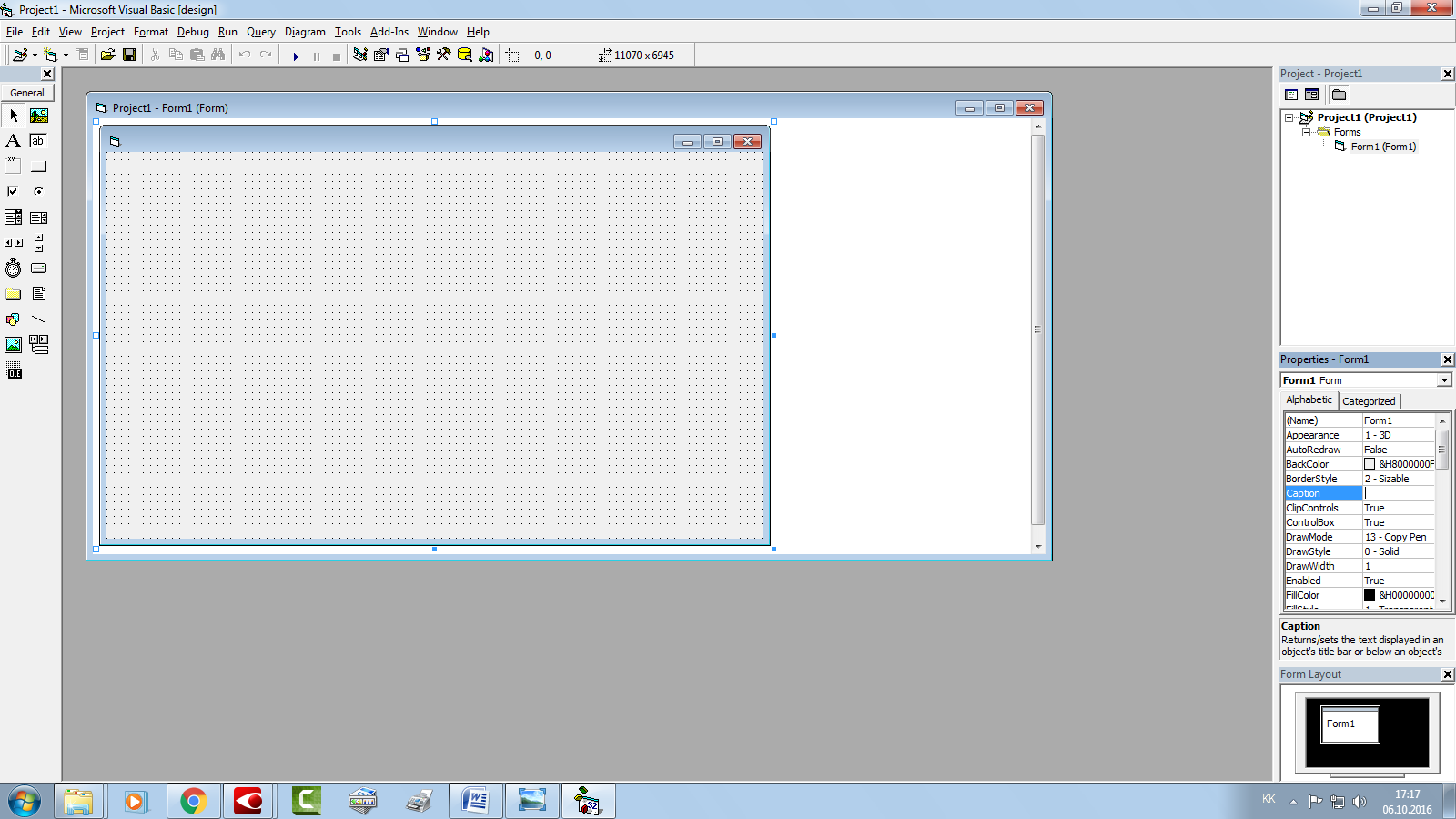The height and width of the screenshot is (819, 1456).
Task: Open the Add-Ins menu
Action: tap(389, 32)
